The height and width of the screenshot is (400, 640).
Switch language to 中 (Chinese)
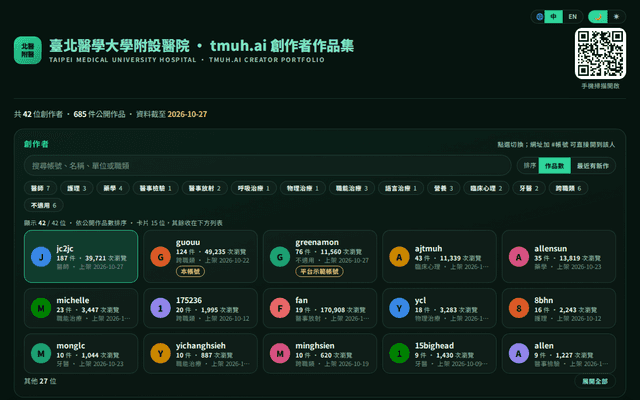click(x=553, y=17)
